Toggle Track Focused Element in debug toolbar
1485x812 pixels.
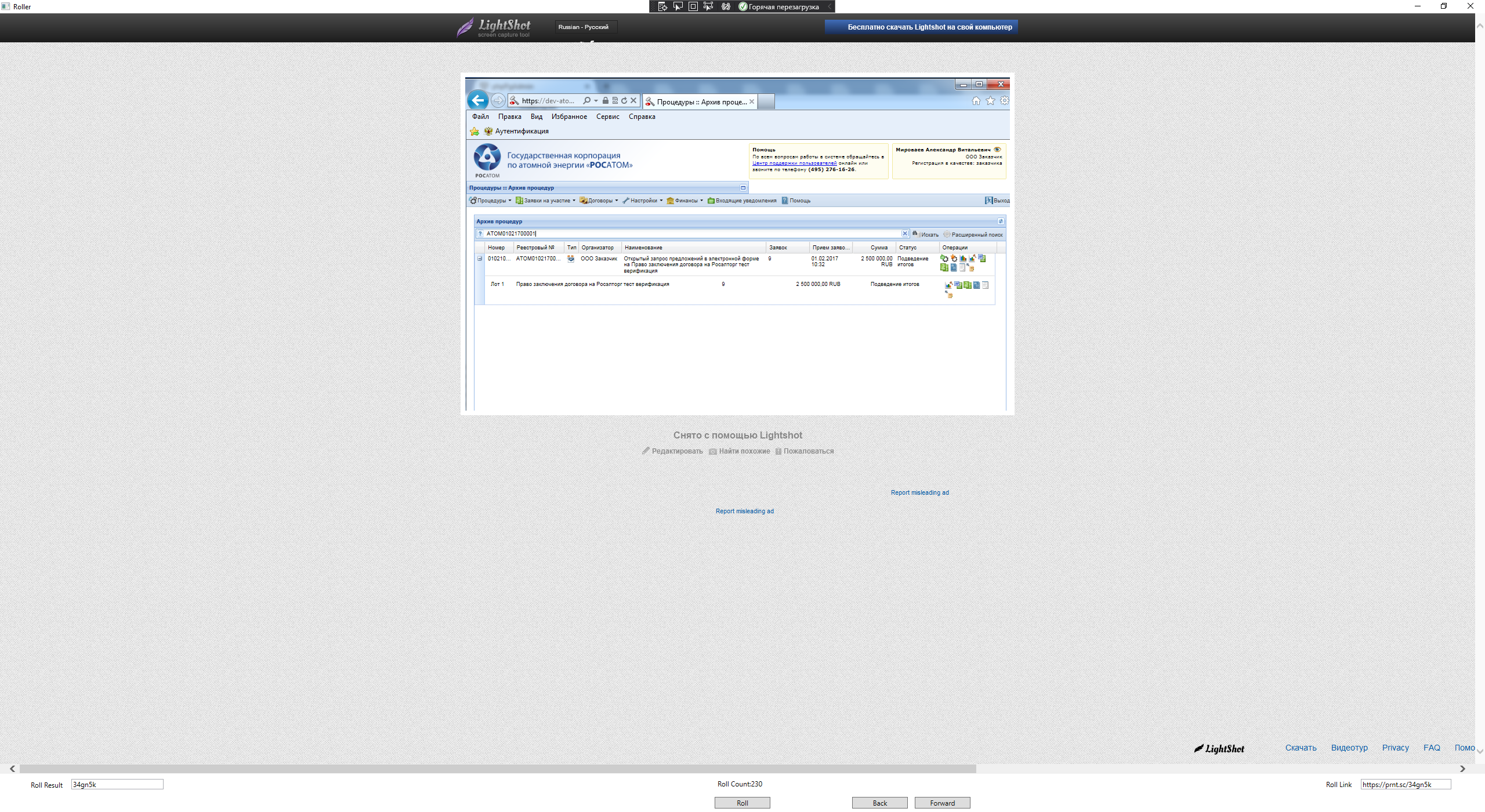708,6
